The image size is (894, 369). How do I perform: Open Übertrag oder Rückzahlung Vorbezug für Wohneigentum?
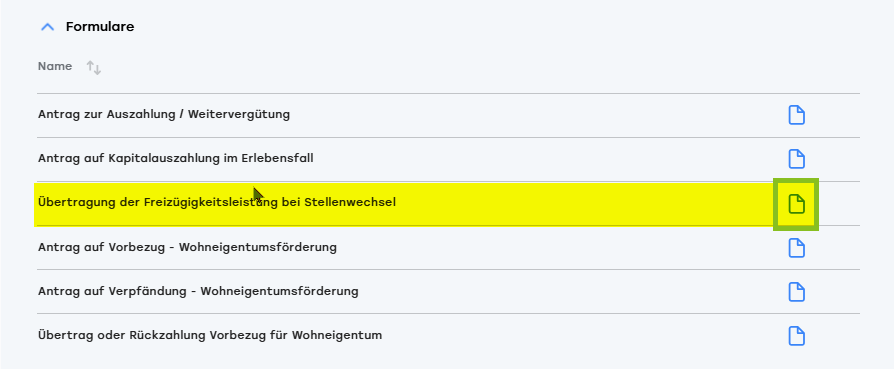click(210, 335)
